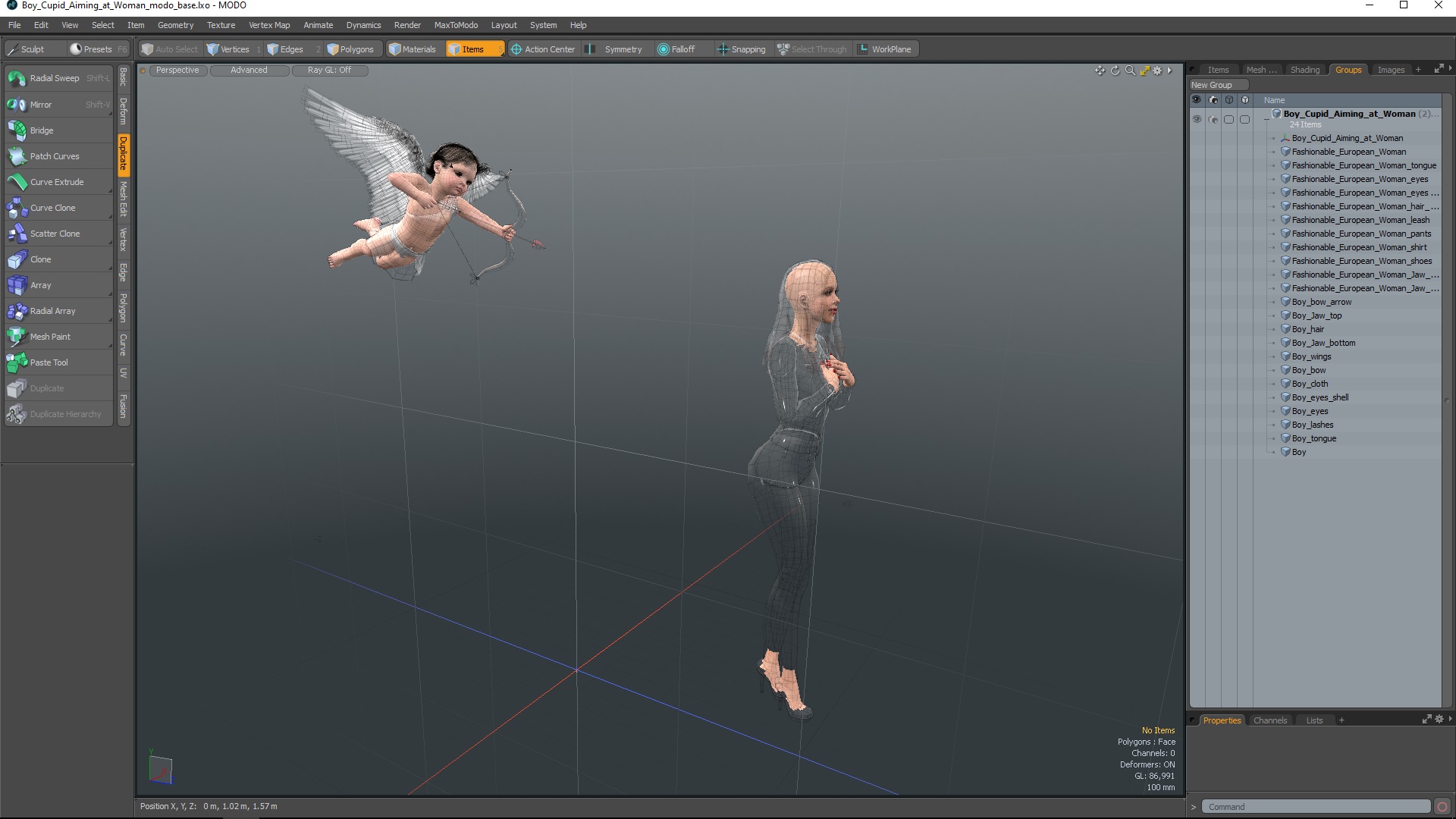Activate the Curve Extrude tool
Image resolution: width=1456 pixels, height=819 pixels.
59,182
